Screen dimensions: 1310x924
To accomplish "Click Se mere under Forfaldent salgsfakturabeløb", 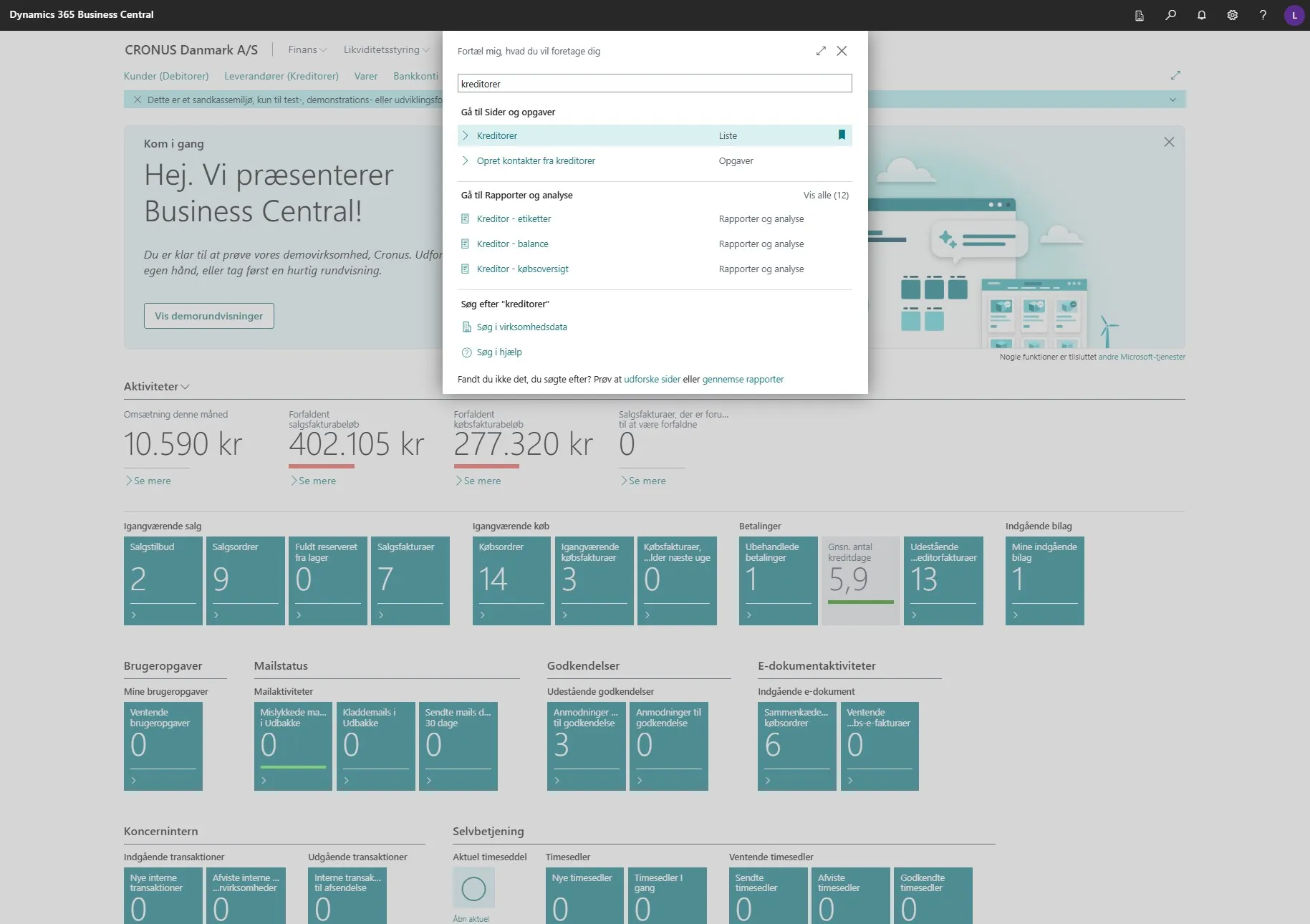I will point(313,481).
